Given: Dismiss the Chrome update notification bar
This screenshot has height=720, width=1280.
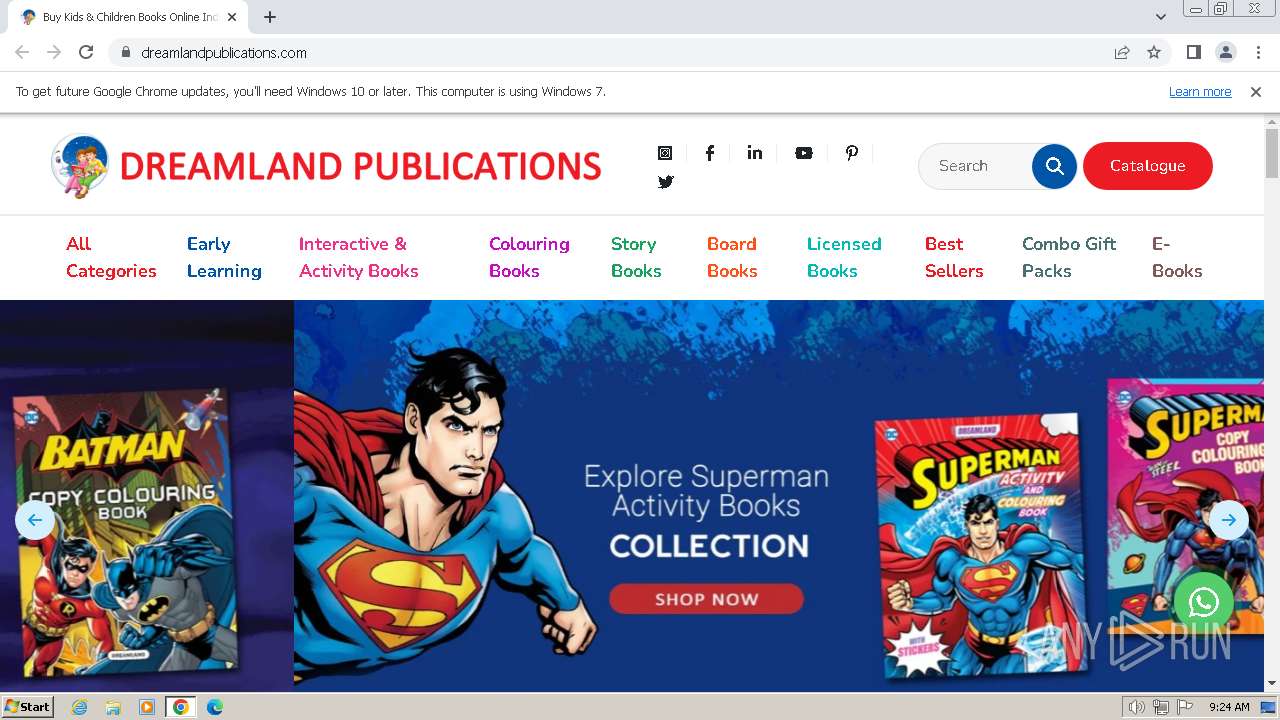Looking at the screenshot, I should [x=1256, y=91].
